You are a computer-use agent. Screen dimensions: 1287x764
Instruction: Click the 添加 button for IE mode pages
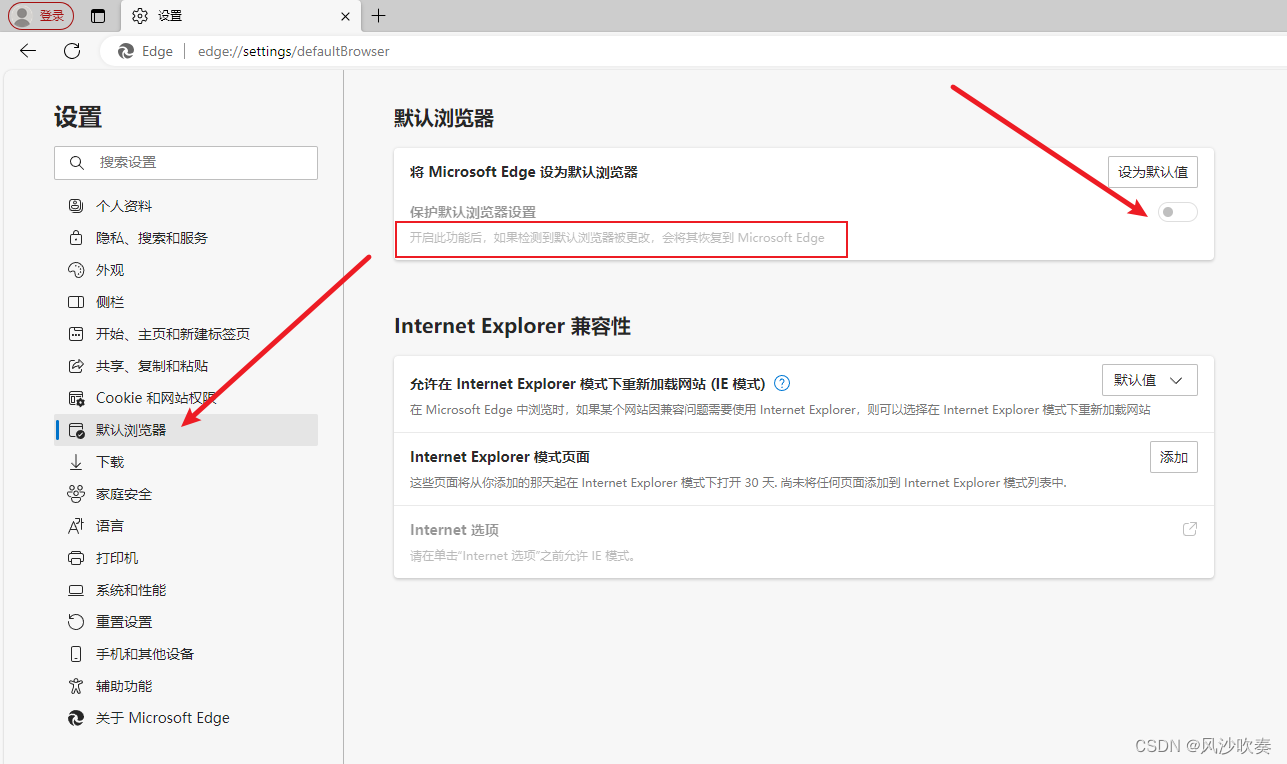pyautogui.click(x=1174, y=457)
